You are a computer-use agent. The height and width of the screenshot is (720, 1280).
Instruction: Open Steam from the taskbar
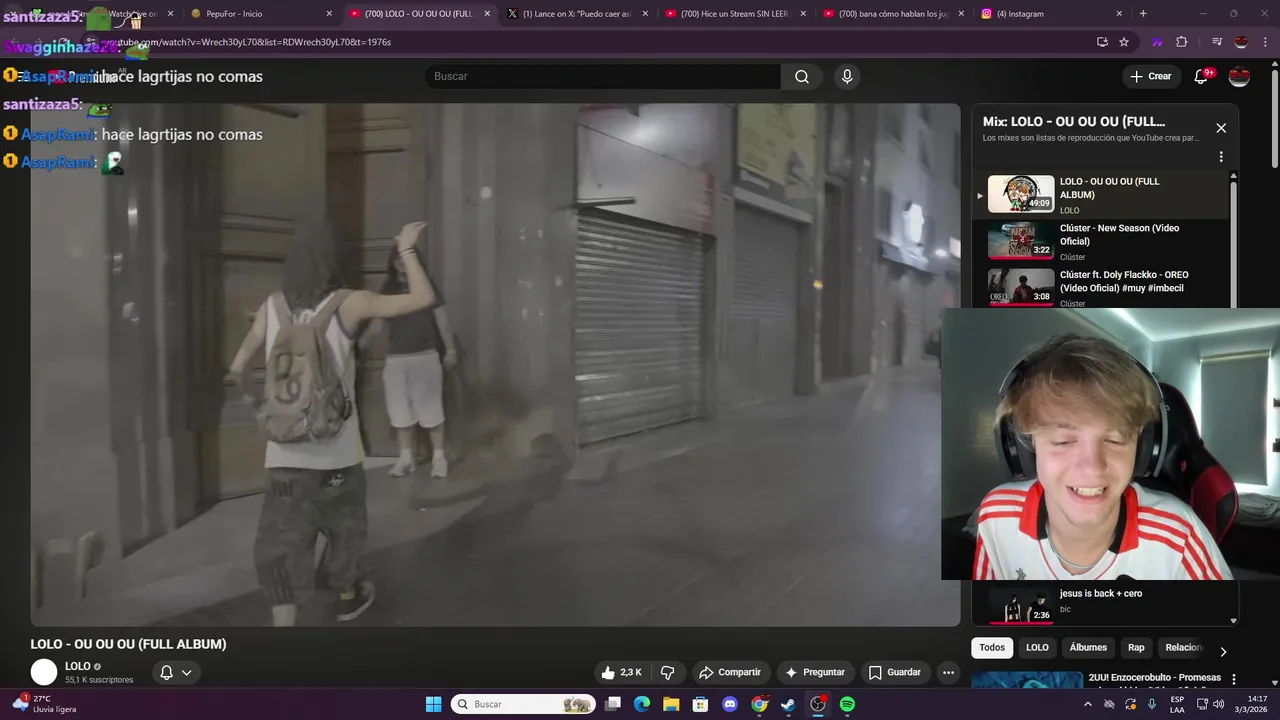[x=788, y=704]
